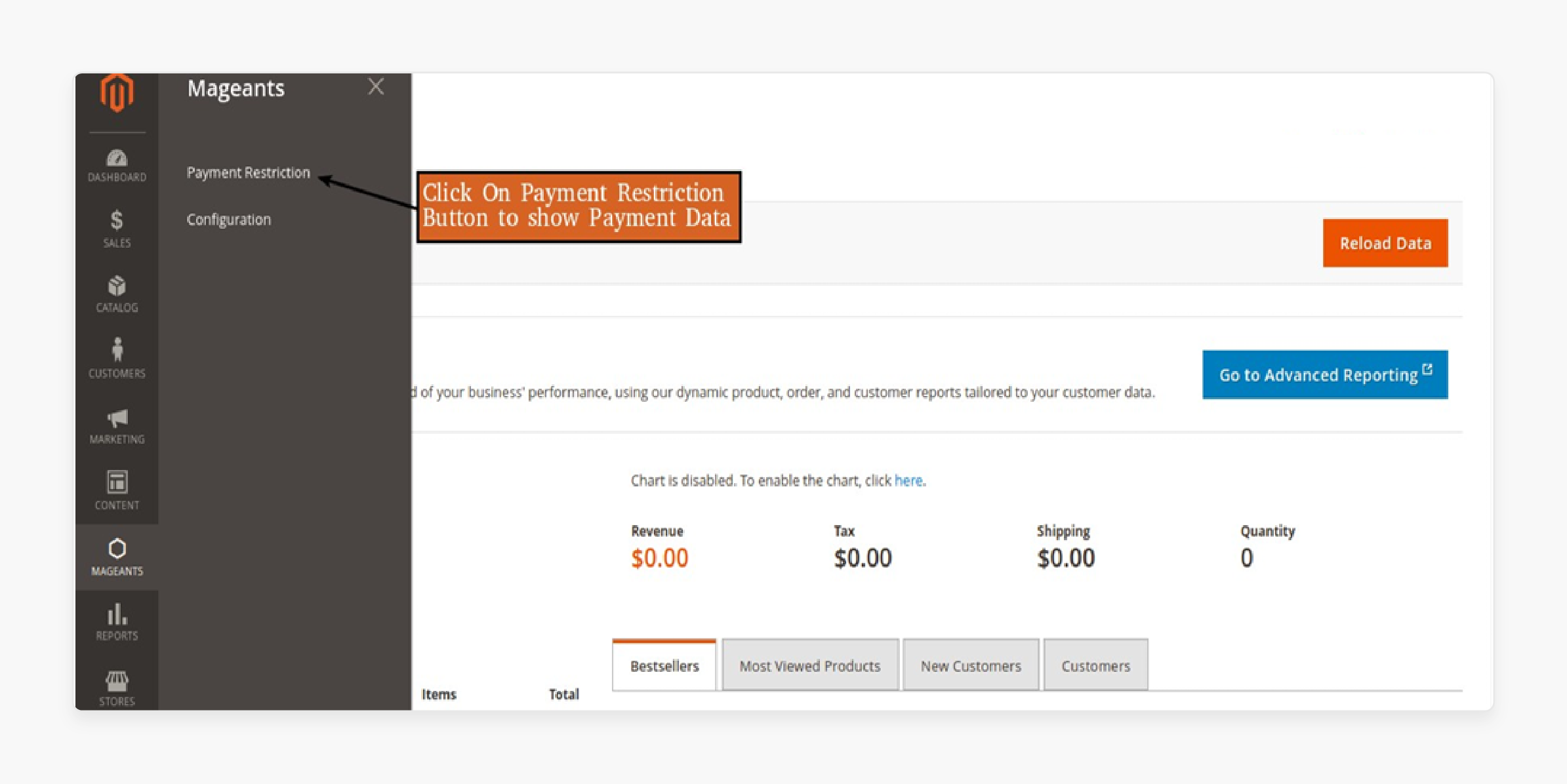Click the Total column header
Viewport: 1567px width, 784px height.
tap(564, 694)
